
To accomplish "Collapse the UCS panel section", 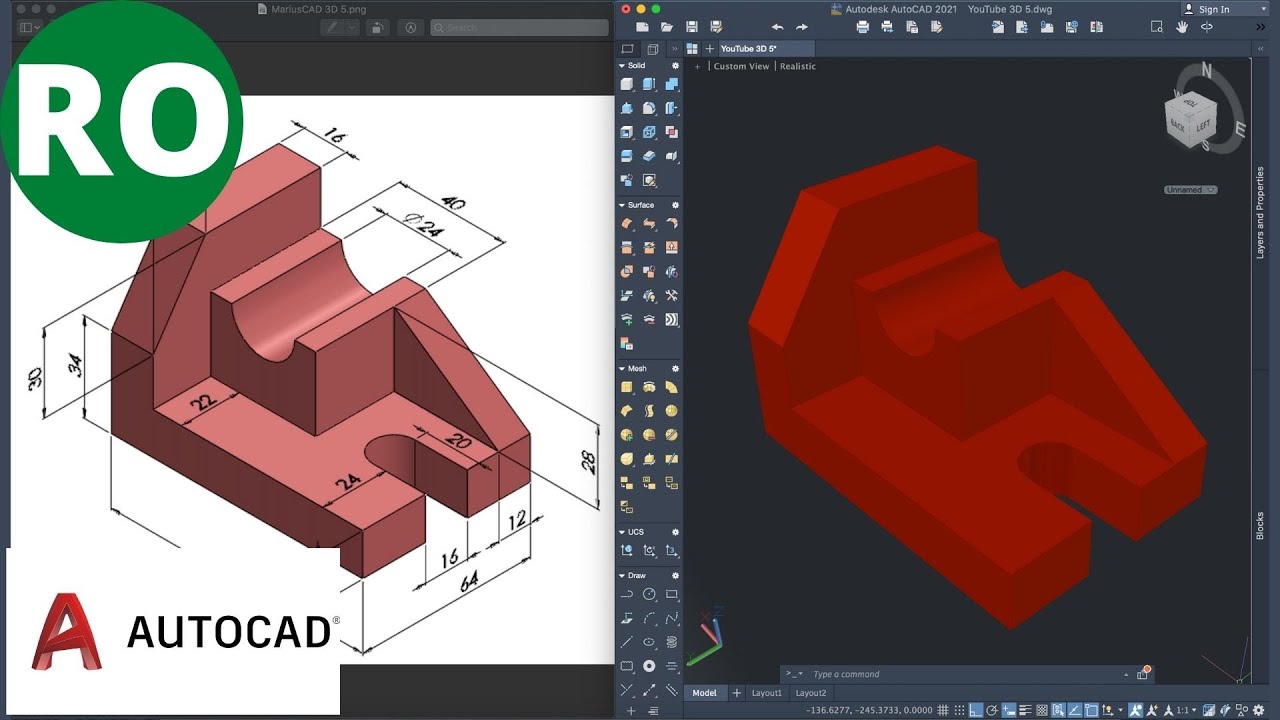I will tap(622, 532).
